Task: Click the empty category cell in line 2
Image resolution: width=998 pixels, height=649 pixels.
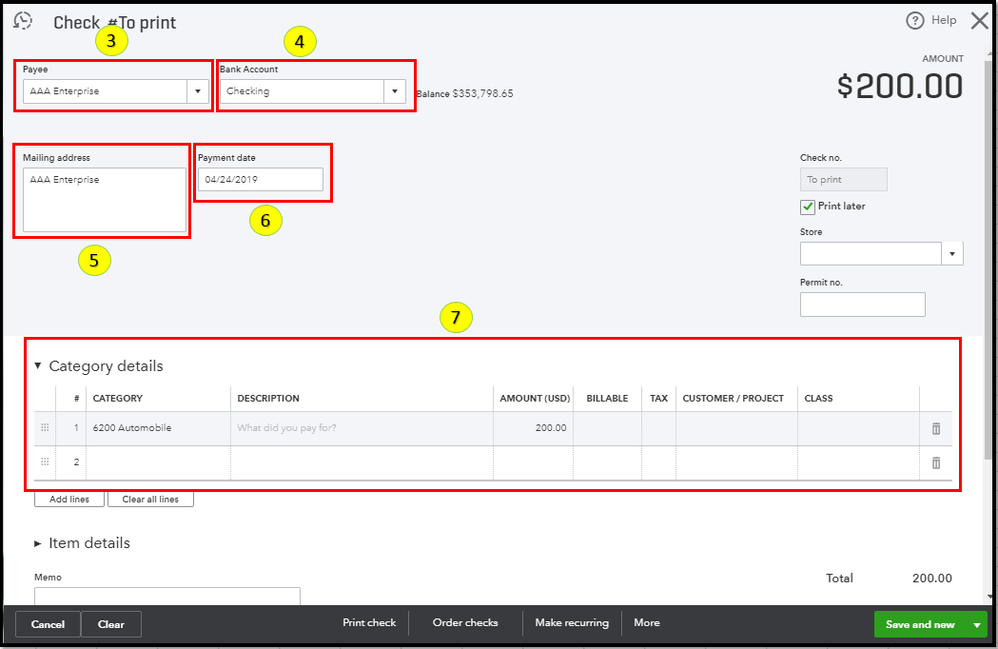Action: [x=158, y=463]
